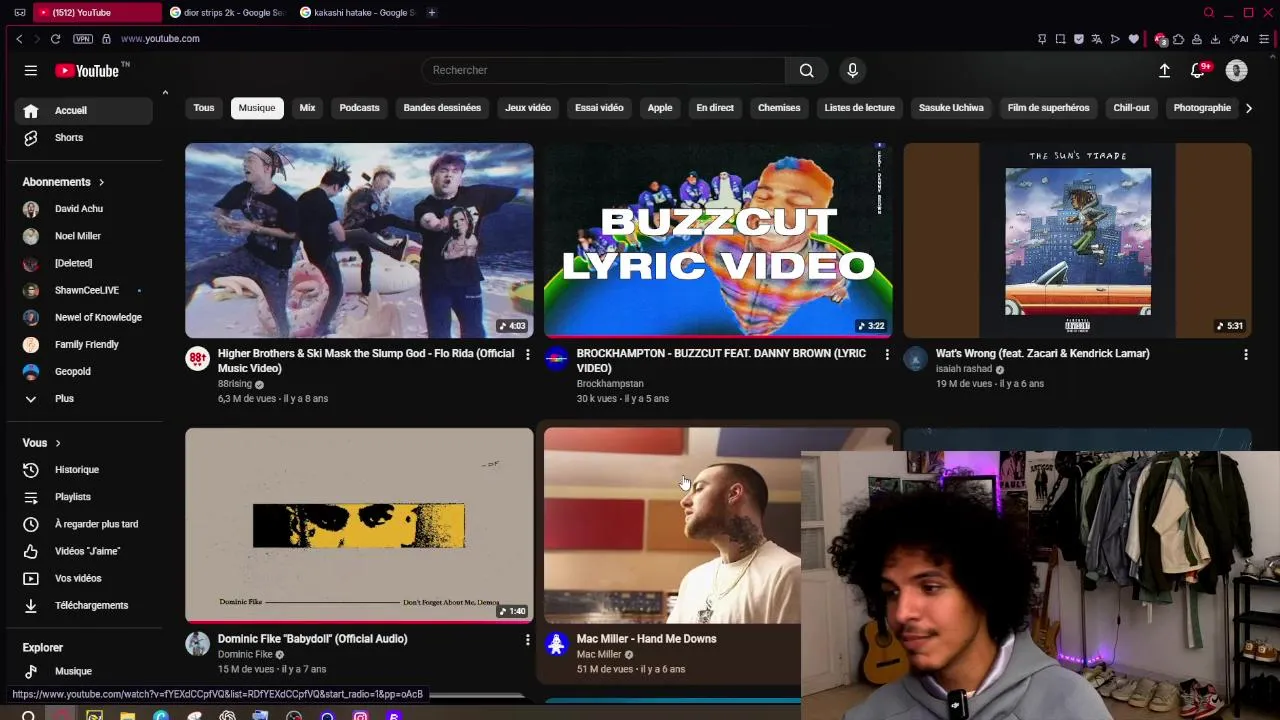Open the create/upload video icon
Screen dimensions: 1280x720
coord(1164,70)
